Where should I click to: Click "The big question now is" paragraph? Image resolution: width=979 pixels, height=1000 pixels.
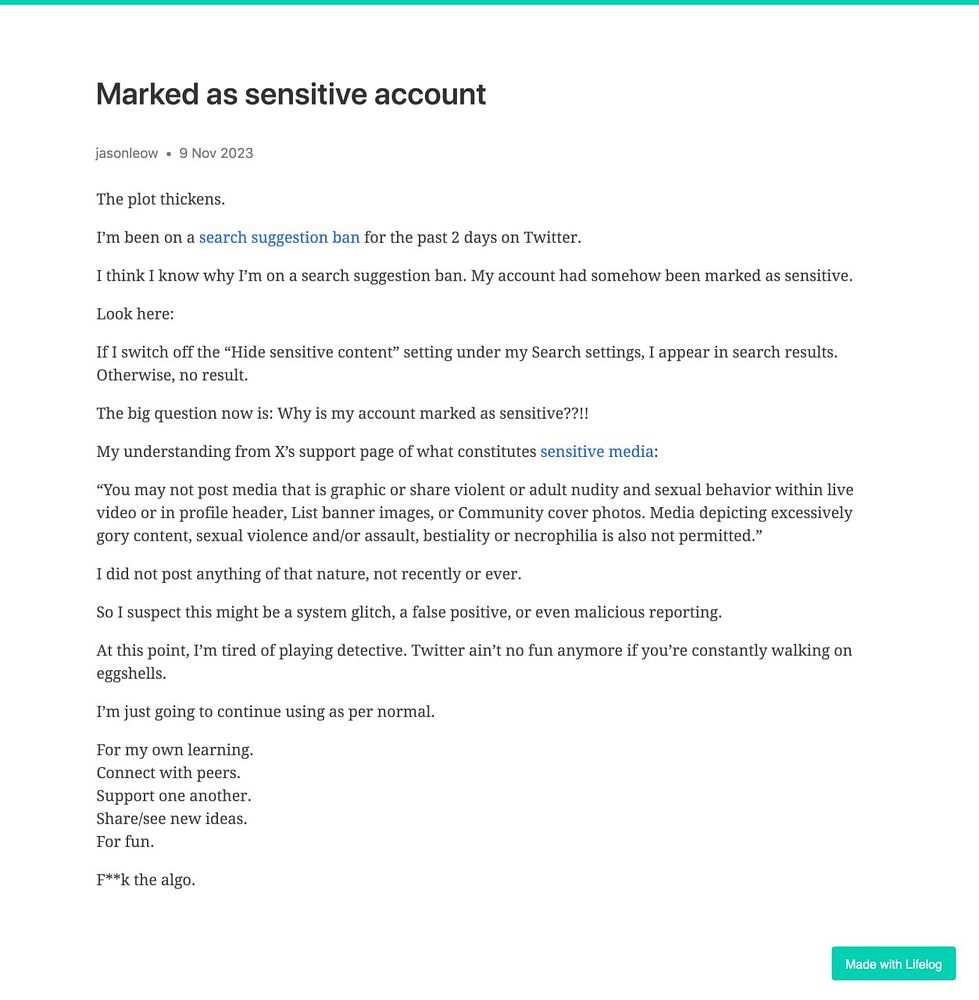342,413
